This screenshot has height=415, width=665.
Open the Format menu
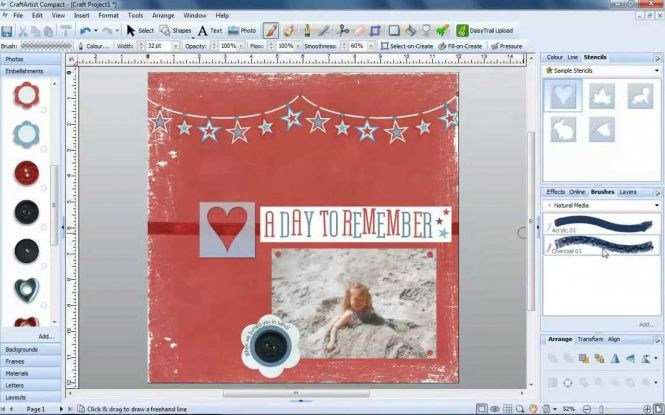pyautogui.click(x=109, y=15)
